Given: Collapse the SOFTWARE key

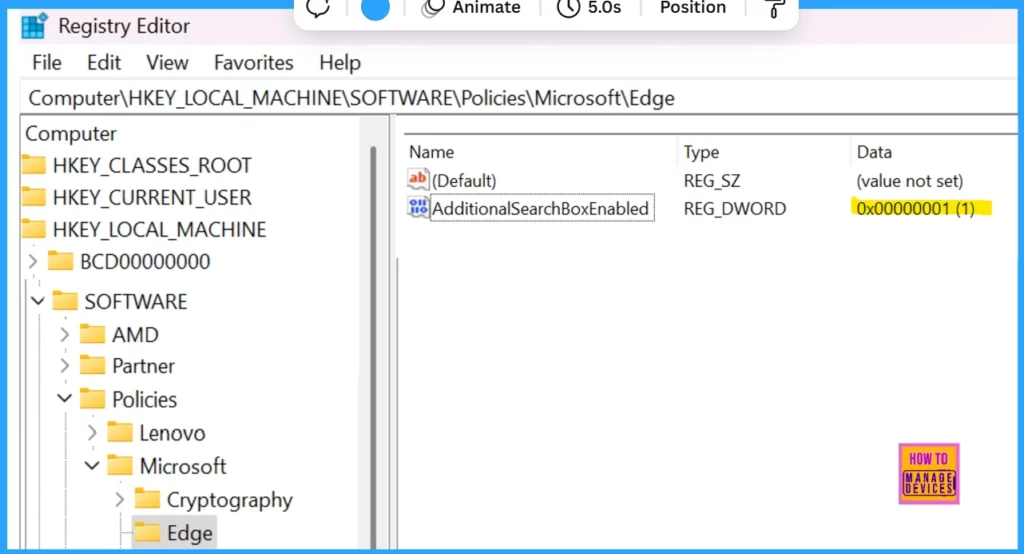Looking at the screenshot, I should pyautogui.click(x=38, y=301).
